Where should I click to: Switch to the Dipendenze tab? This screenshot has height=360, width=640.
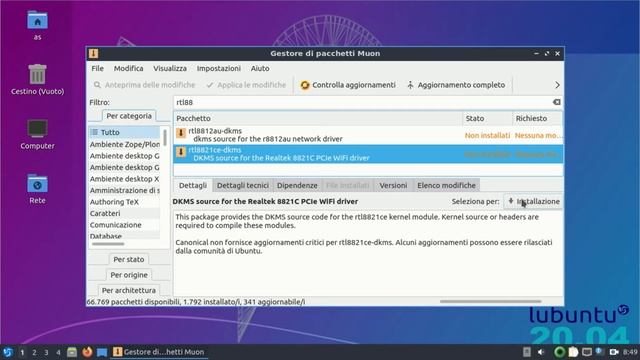coord(297,185)
